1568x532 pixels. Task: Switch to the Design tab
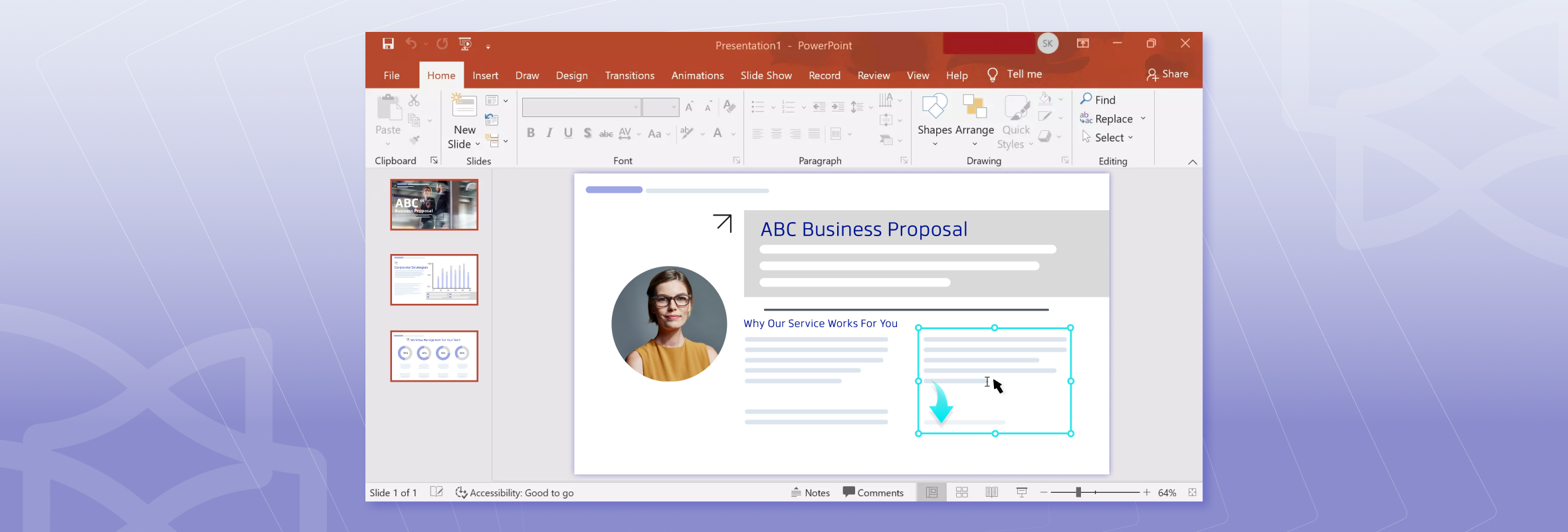point(571,75)
